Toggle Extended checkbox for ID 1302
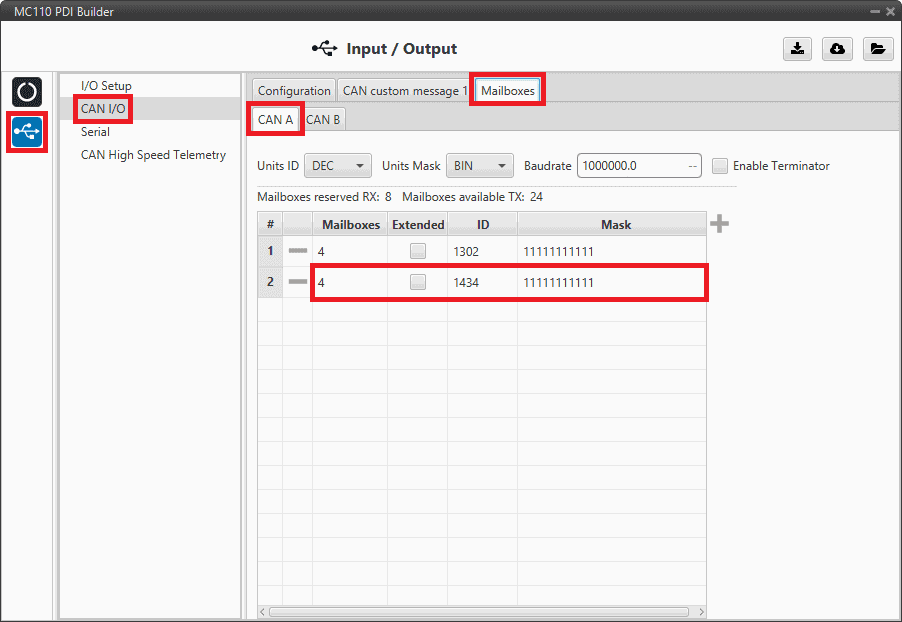 pyautogui.click(x=417, y=251)
